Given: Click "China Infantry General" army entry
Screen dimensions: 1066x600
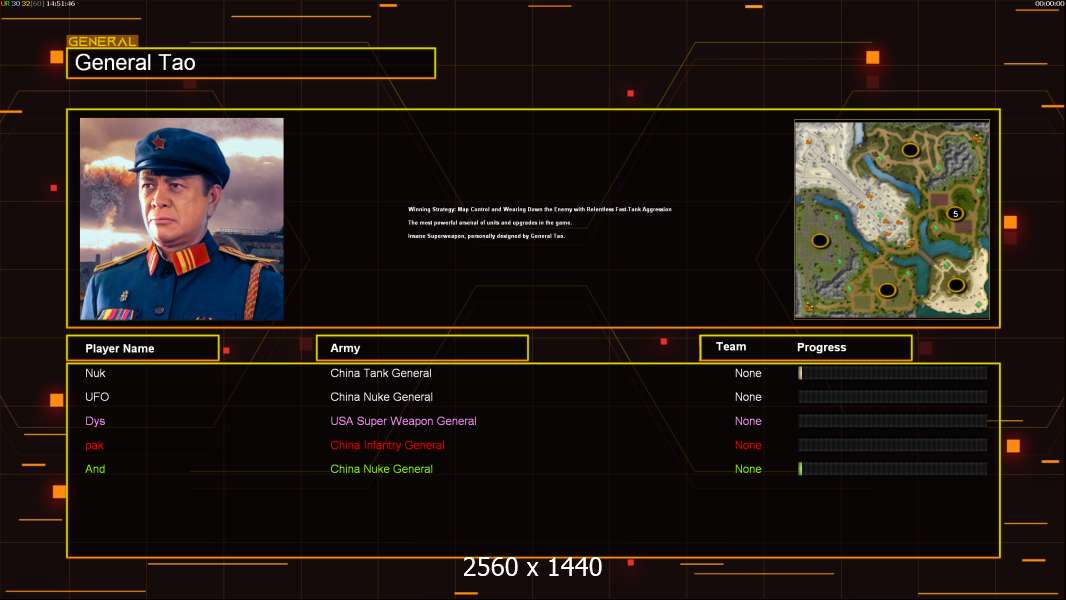Looking at the screenshot, I should pos(388,445).
